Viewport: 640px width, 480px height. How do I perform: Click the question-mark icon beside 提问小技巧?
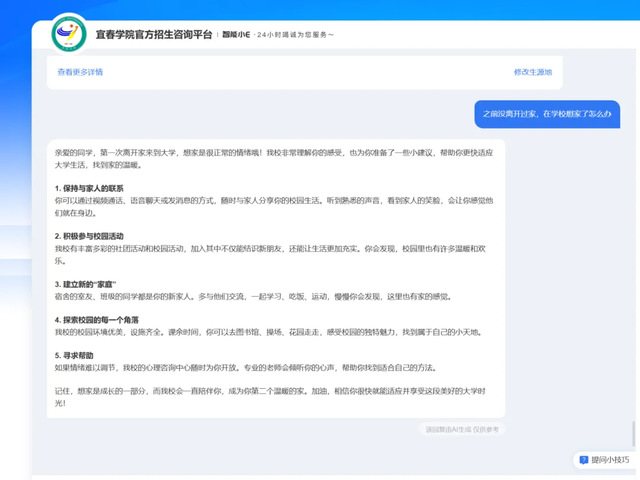(x=582, y=460)
